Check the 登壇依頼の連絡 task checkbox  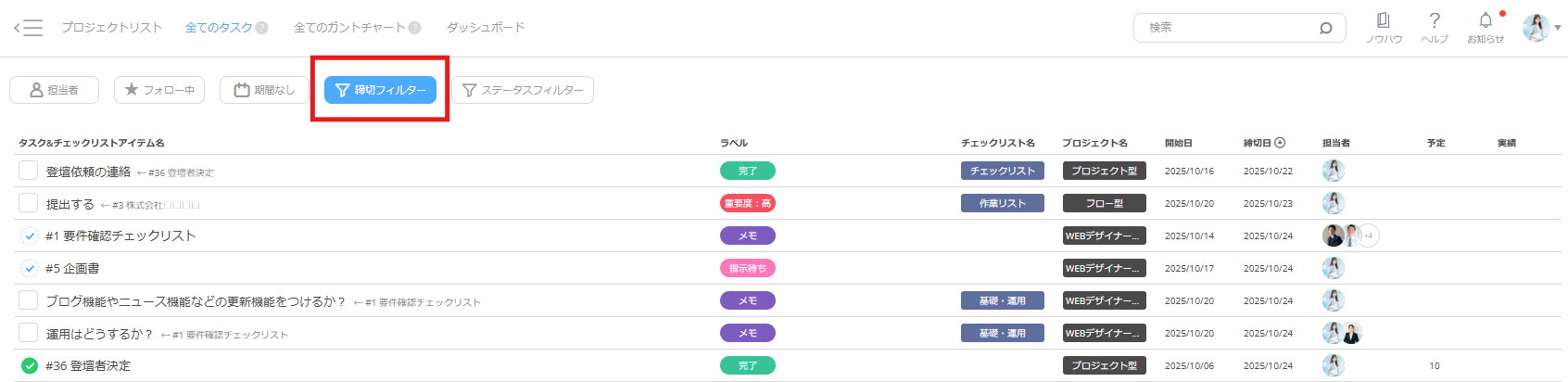tap(29, 171)
